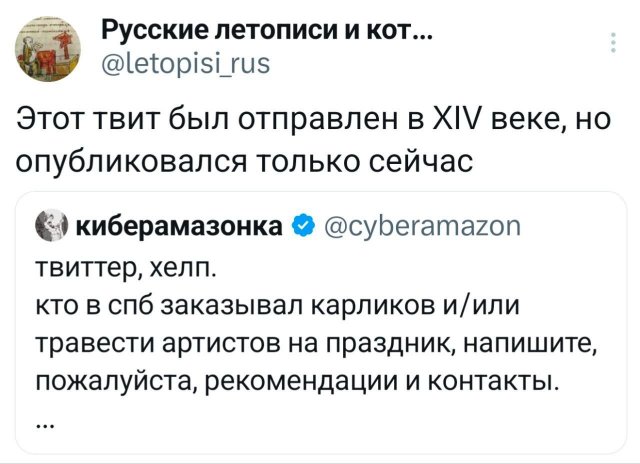
Task: Expand the truncated quoted tweet ellipsis
Action: coord(43,422)
